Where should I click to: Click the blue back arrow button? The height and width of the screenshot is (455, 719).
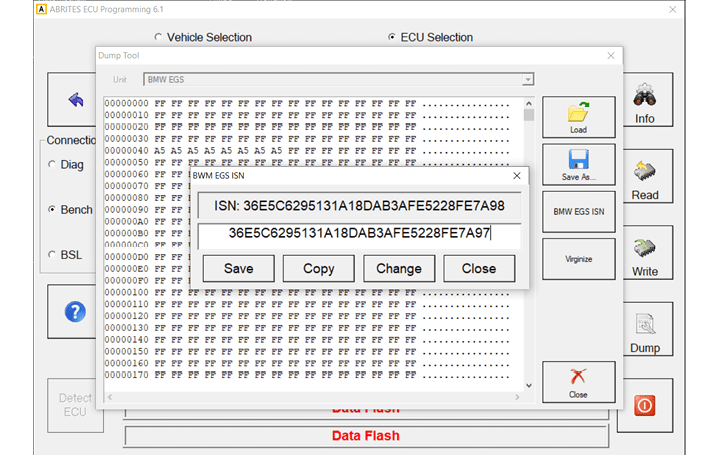(75, 100)
